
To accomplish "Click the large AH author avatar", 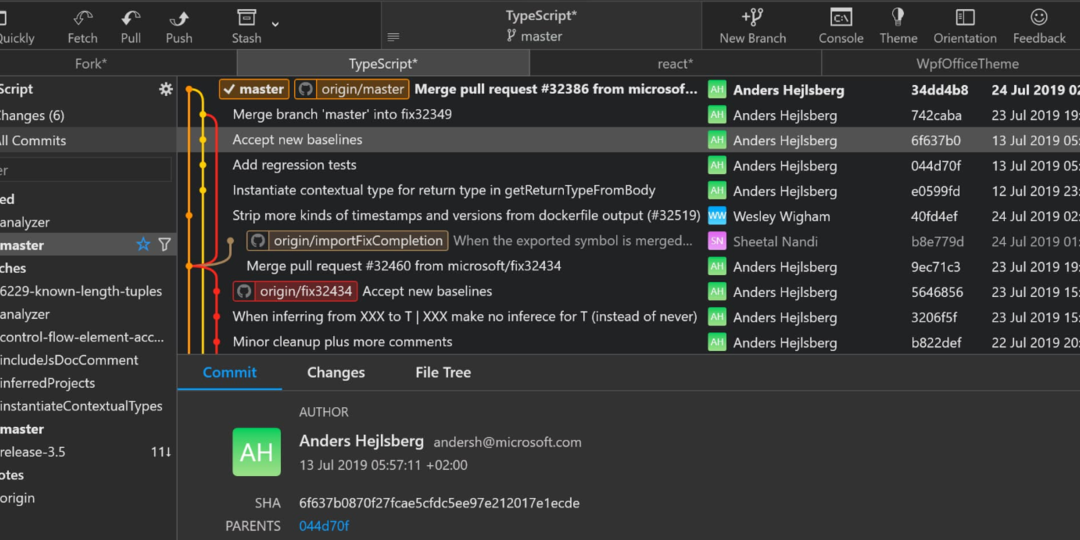I will (x=257, y=452).
